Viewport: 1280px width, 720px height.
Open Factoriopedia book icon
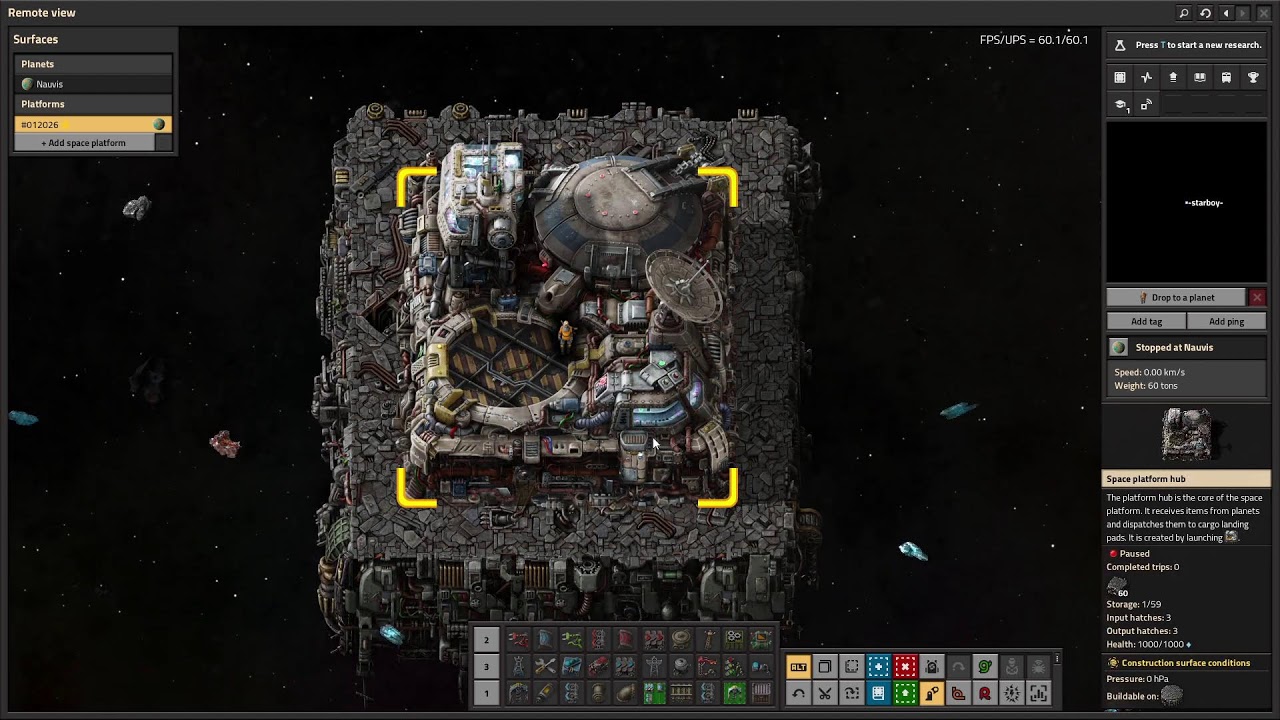coord(1200,77)
